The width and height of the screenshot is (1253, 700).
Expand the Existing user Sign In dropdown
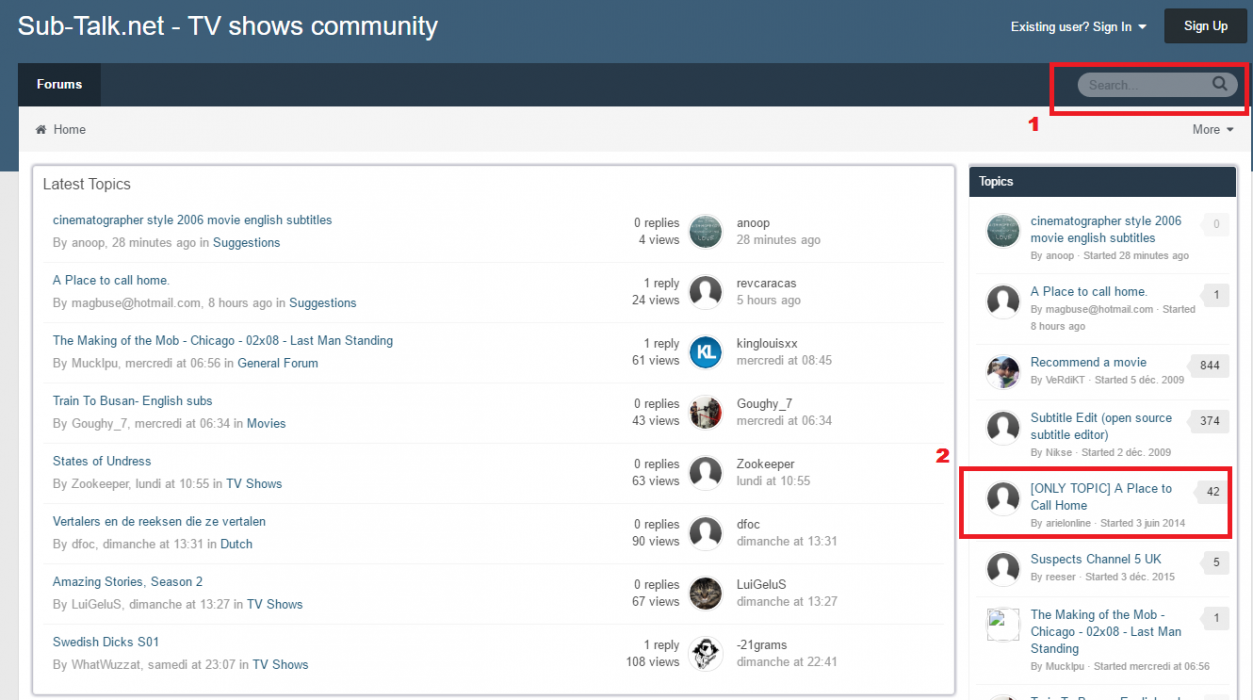pyautogui.click(x=1078, y=27)
